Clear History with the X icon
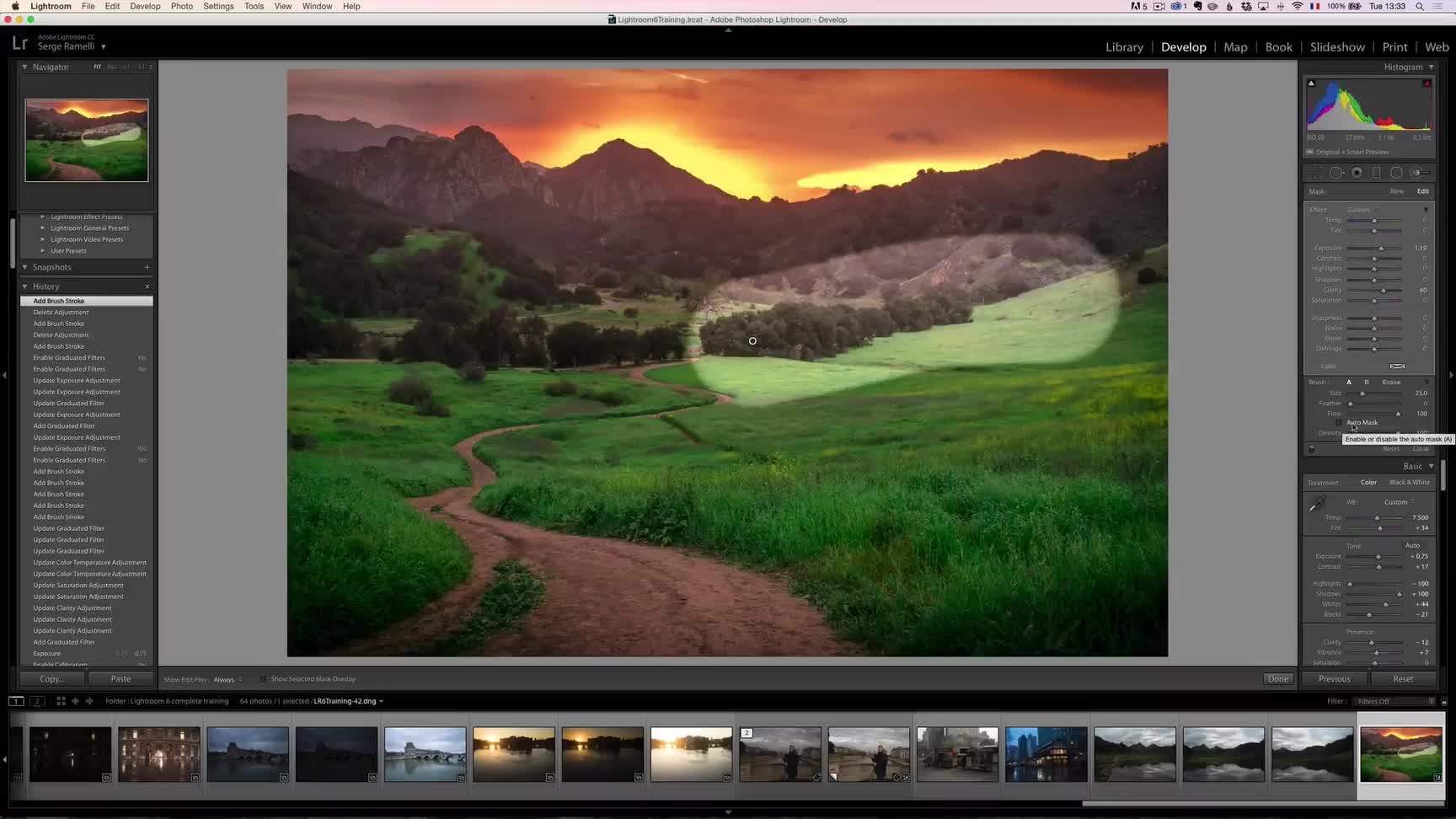The height and width of the screenshot is (819, 1456). tap(147, 286)
